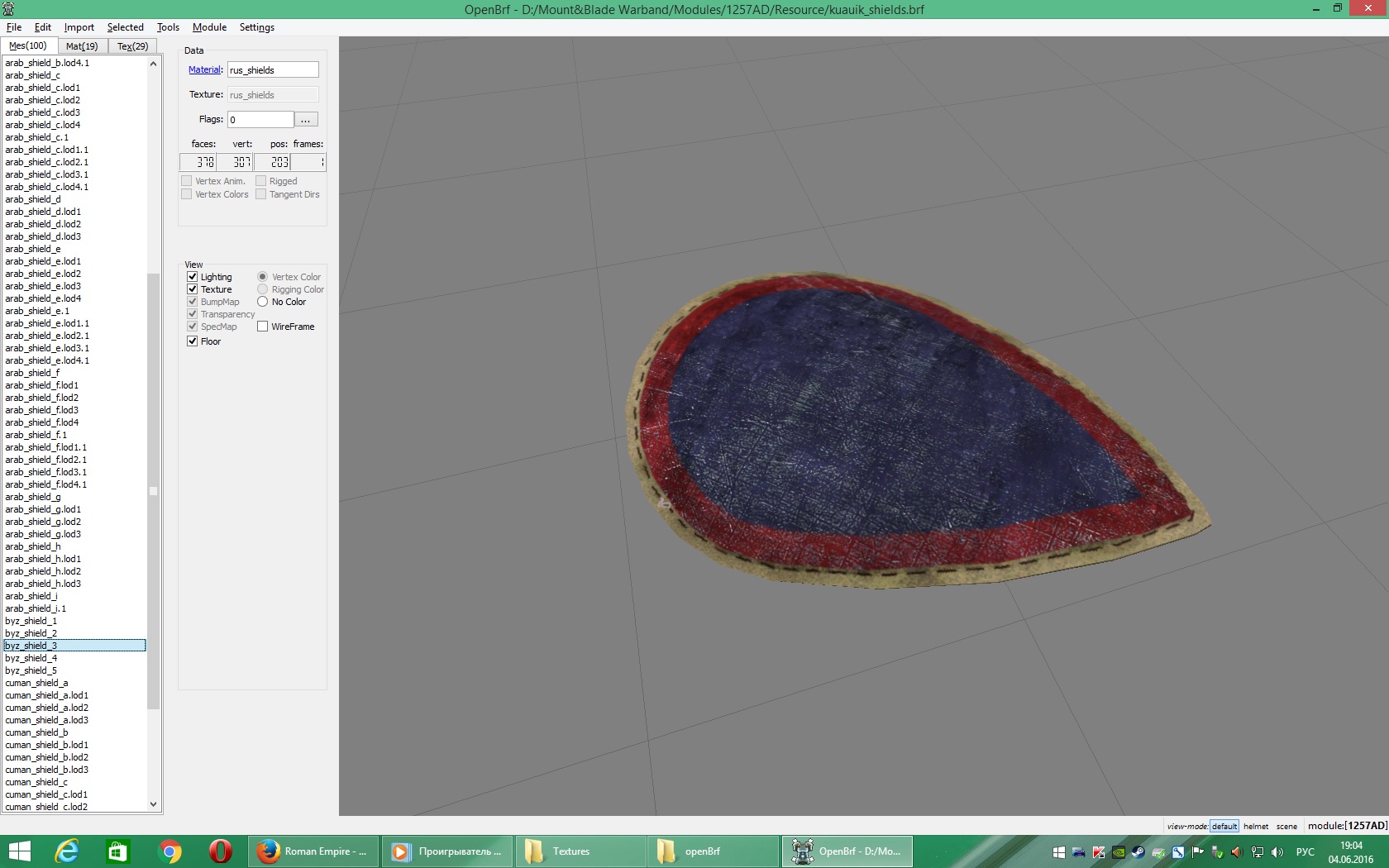Image resolution: width=1389 pixels, height=868 pixels.
Task: Click the mesh list scroll down arrow
Action: tap(153, 804)
